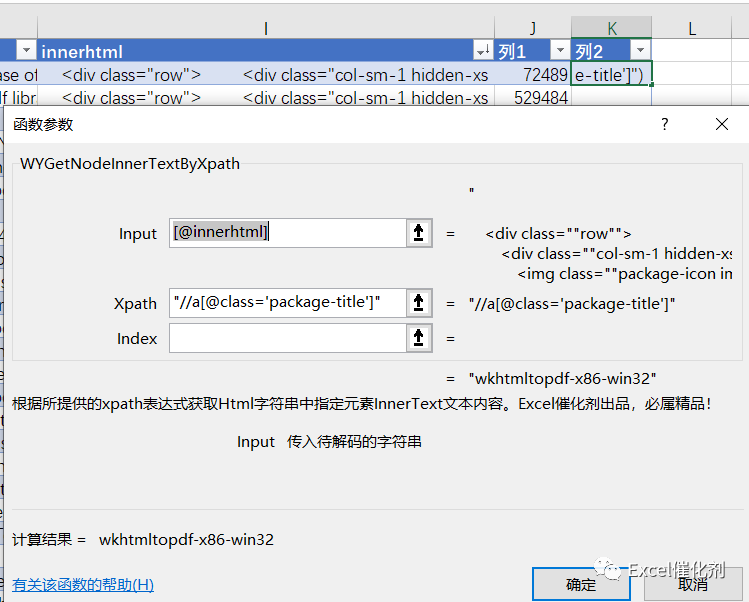This screenshot has height=602, width=749.
Task: Click into the Input argument field
Action: coord(288,233)
